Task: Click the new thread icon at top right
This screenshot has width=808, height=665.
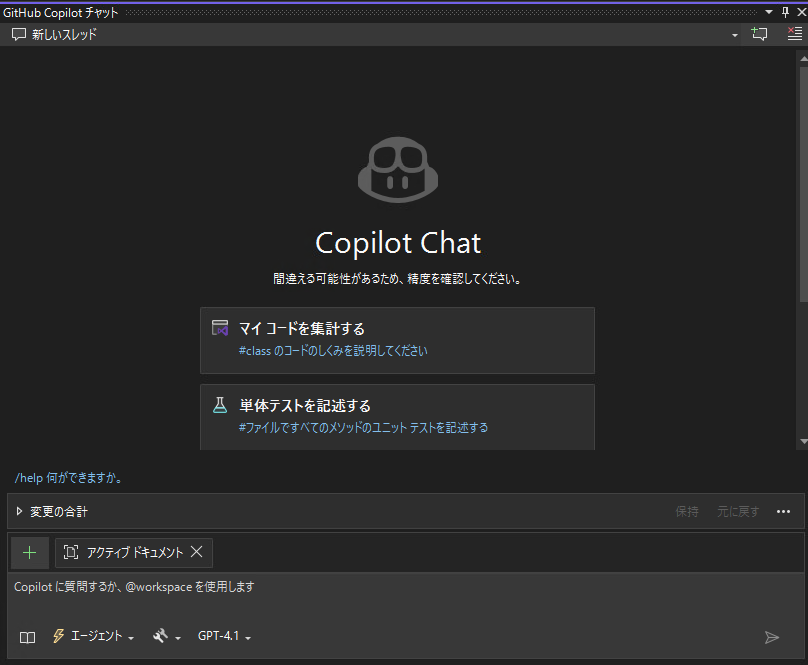Action: pos(760,34)
